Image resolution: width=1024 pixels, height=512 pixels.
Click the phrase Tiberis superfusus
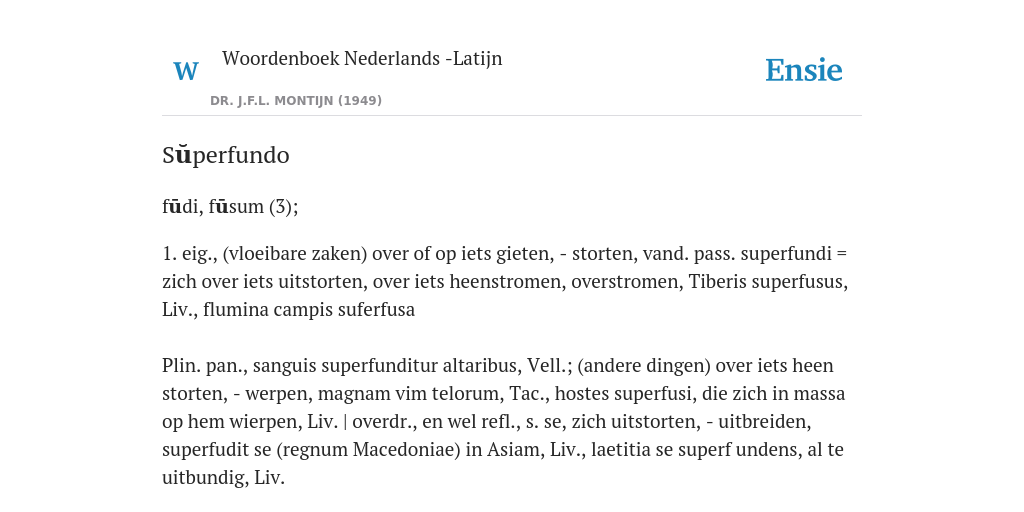(767, 281)
